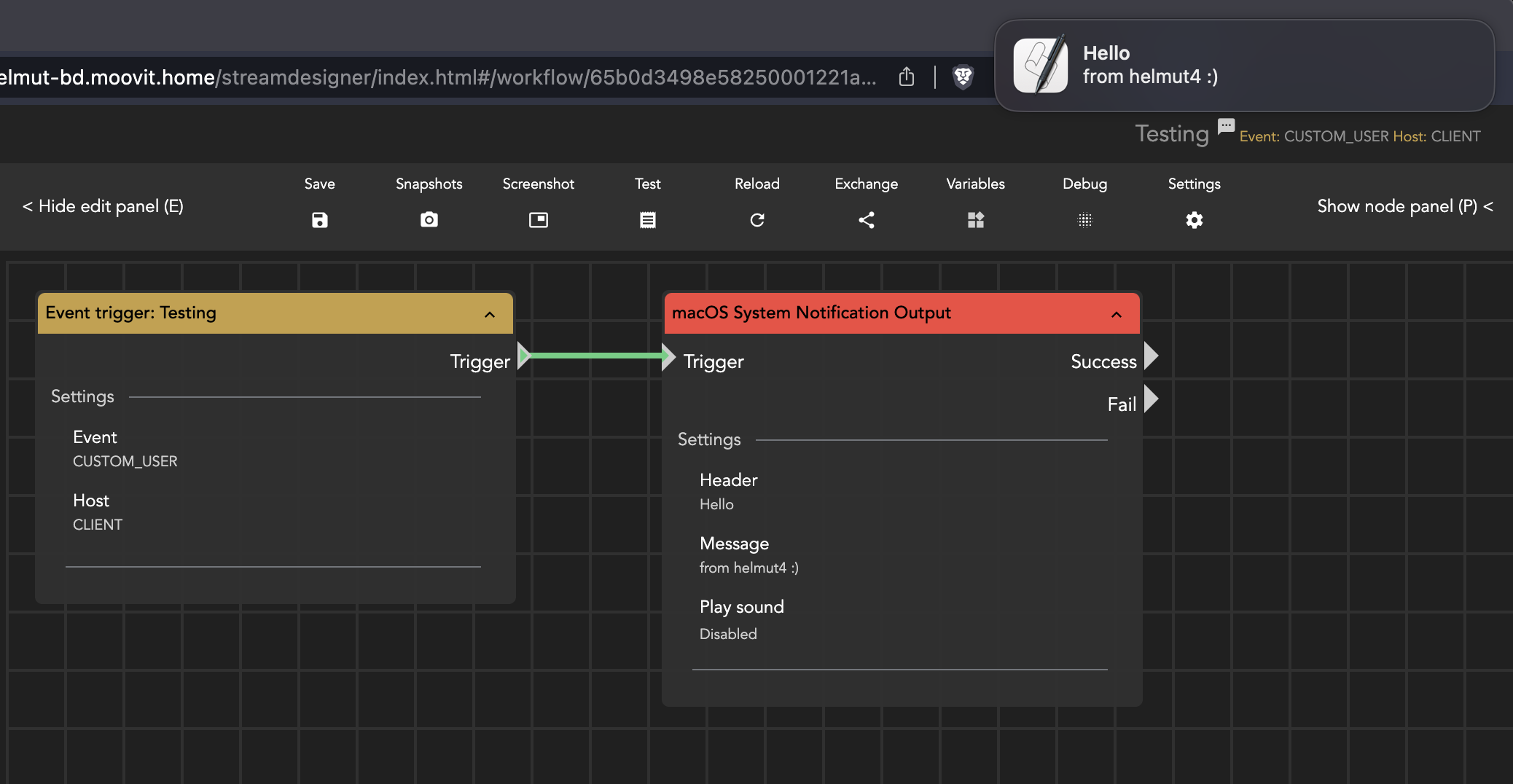Click the Brave Shields lion icon

tap(963, 77)
